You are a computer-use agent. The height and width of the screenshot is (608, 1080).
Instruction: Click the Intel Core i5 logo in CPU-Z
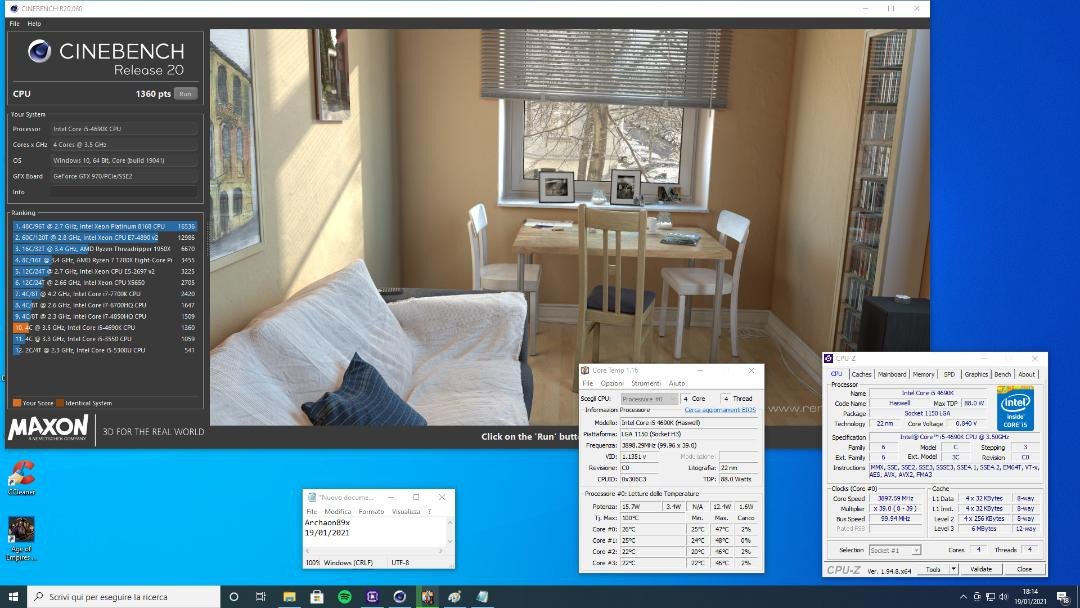1015,408
